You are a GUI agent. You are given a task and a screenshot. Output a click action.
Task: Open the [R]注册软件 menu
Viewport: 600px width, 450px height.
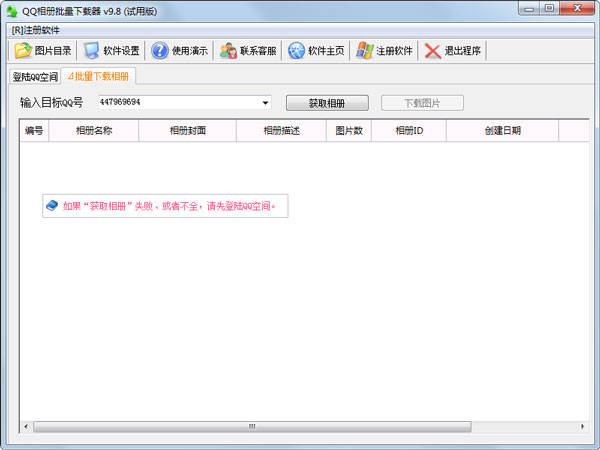pos(36,30)
